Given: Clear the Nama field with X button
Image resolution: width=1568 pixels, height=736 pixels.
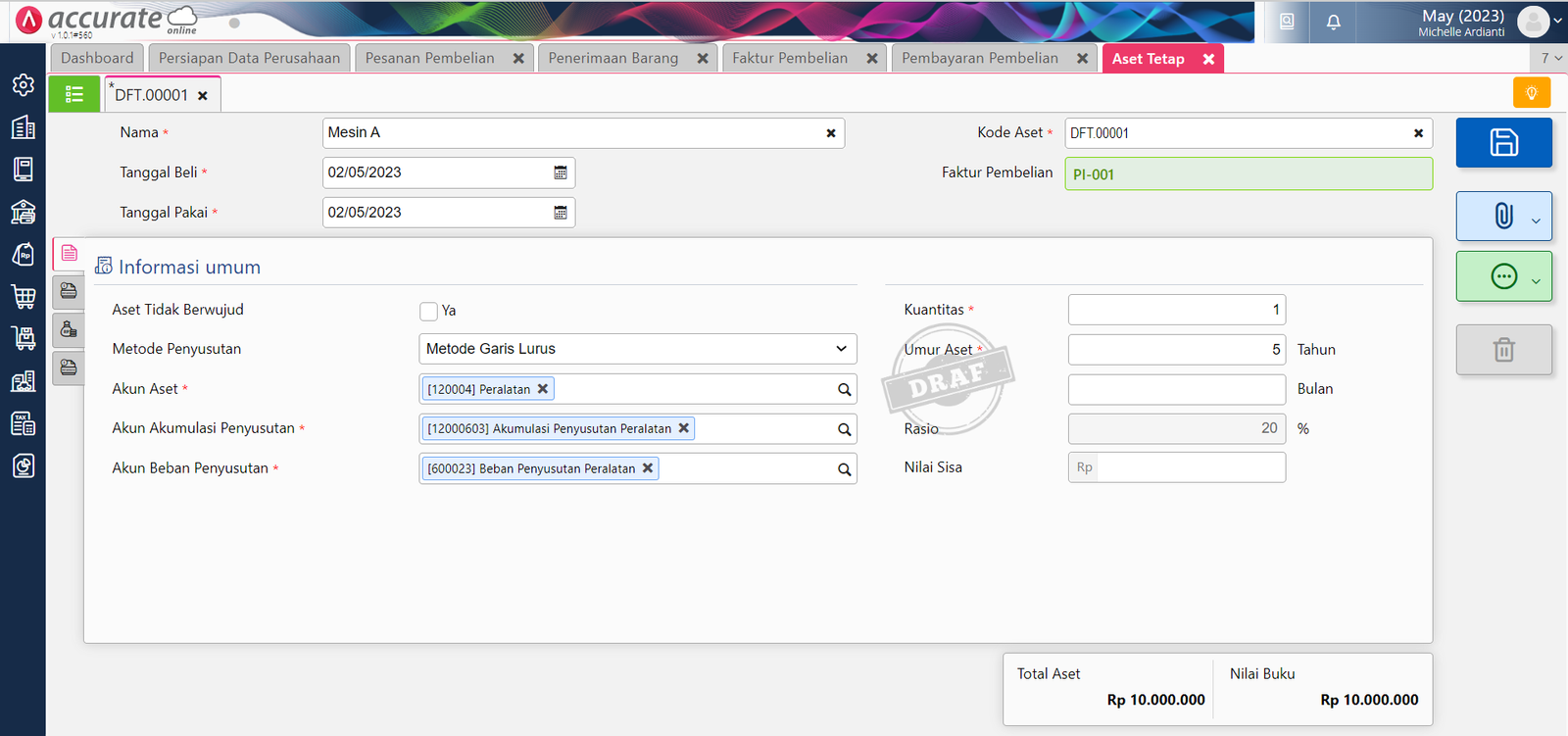Looking at the screenshot, I should pos(831,133).
